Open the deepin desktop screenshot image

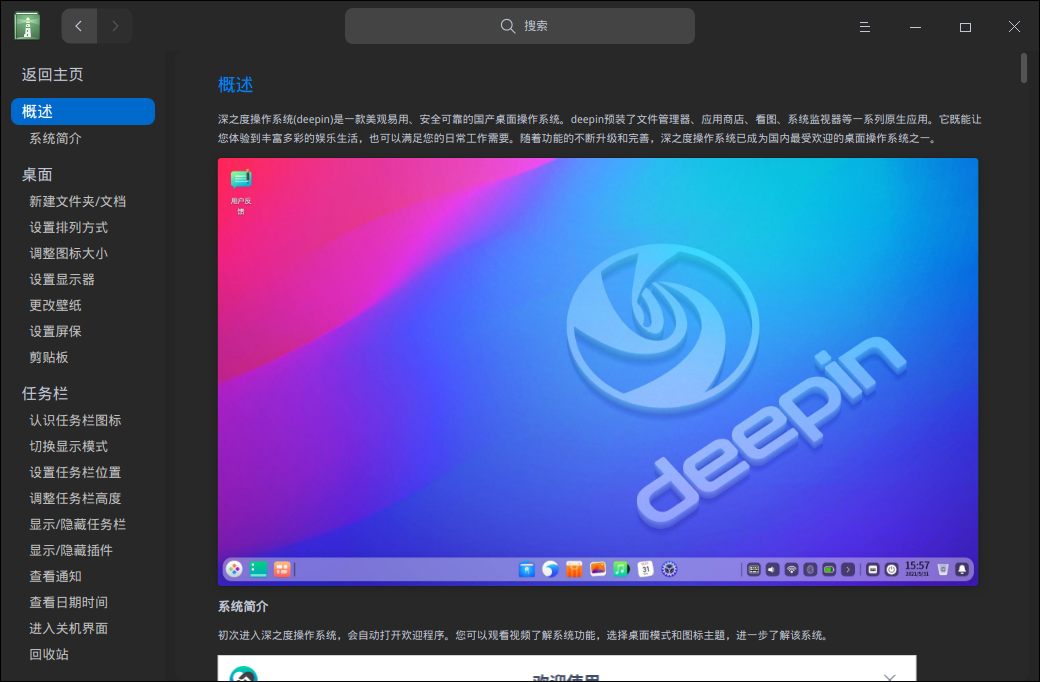[598, 372]
